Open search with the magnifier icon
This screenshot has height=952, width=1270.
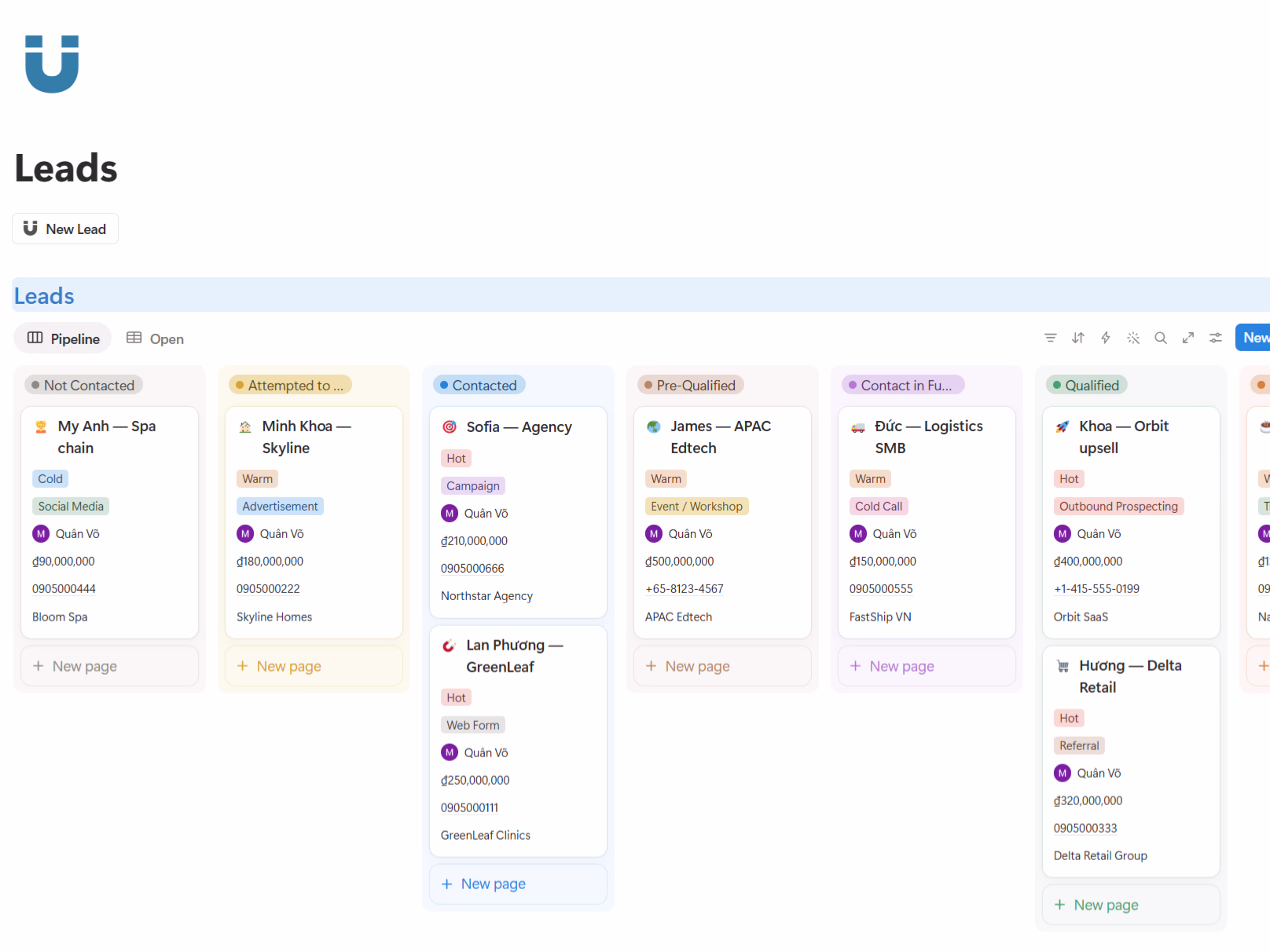[1161, 338]
